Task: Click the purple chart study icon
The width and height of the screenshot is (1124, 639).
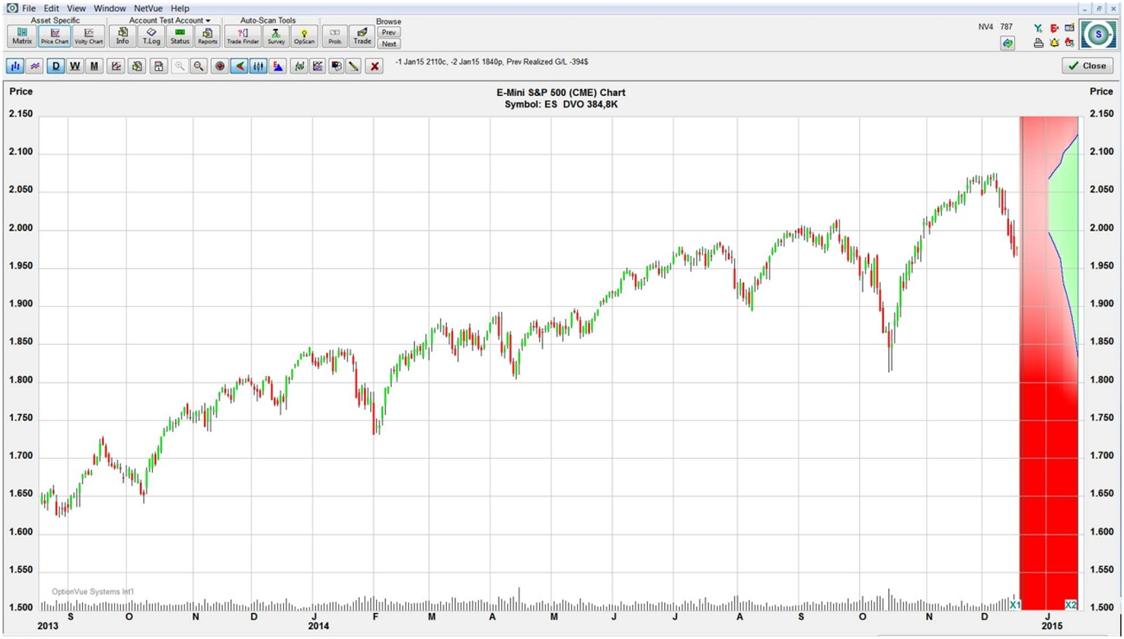Action: click(318, 66)
